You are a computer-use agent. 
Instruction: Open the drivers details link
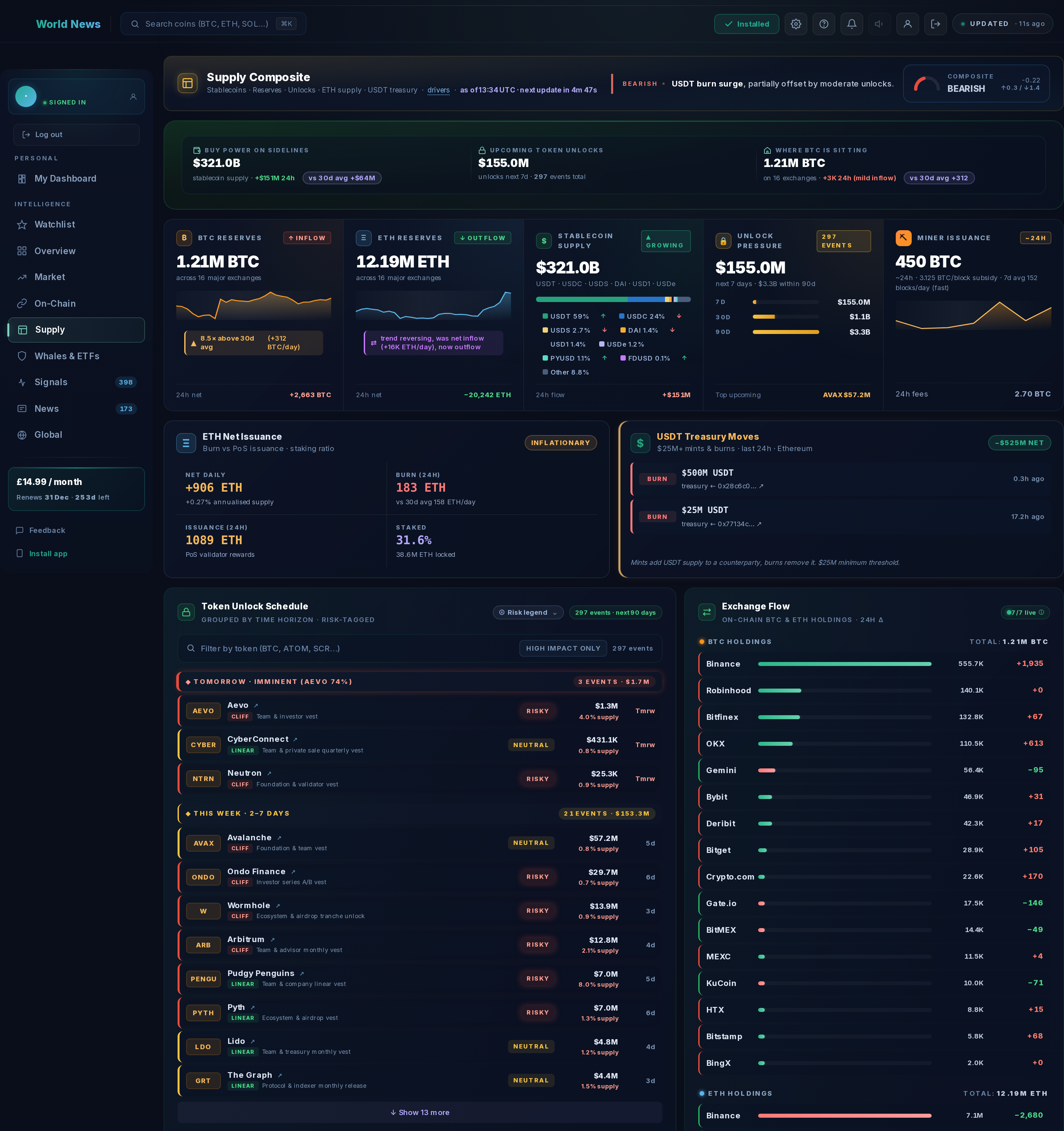tap(439, 90)
